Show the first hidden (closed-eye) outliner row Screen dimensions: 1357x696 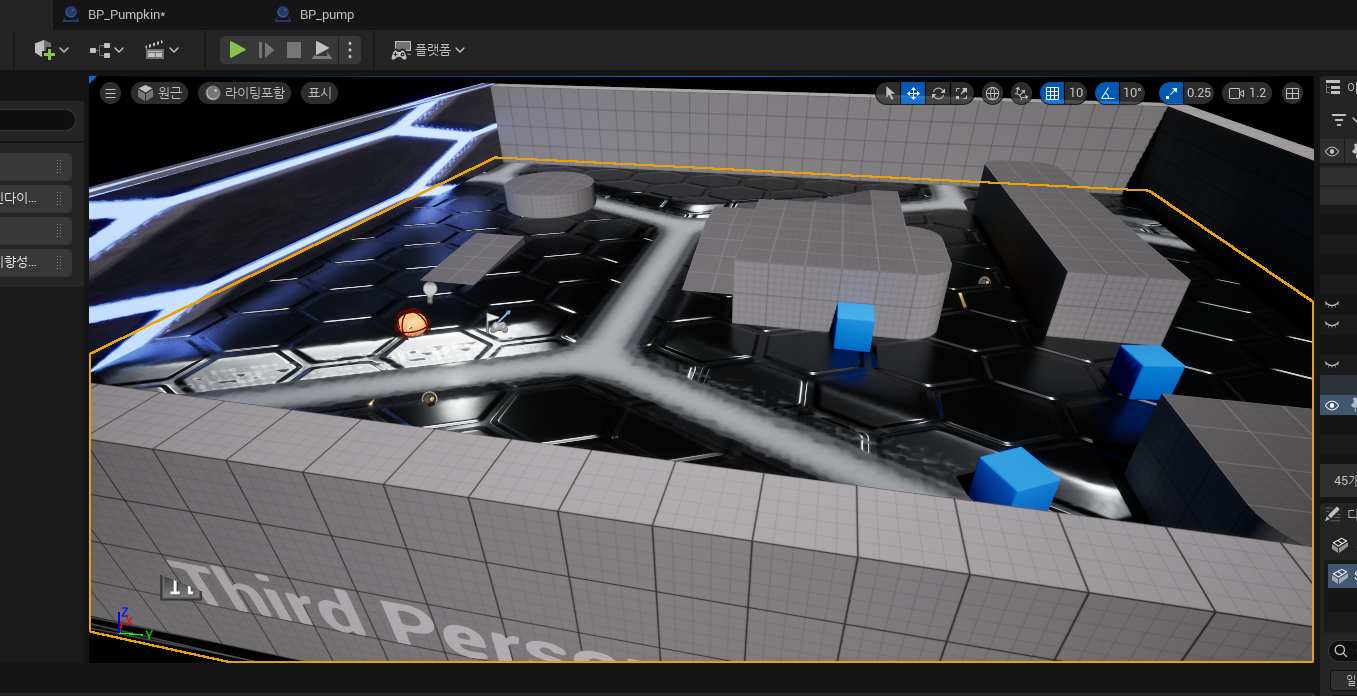coord(1332,303)
